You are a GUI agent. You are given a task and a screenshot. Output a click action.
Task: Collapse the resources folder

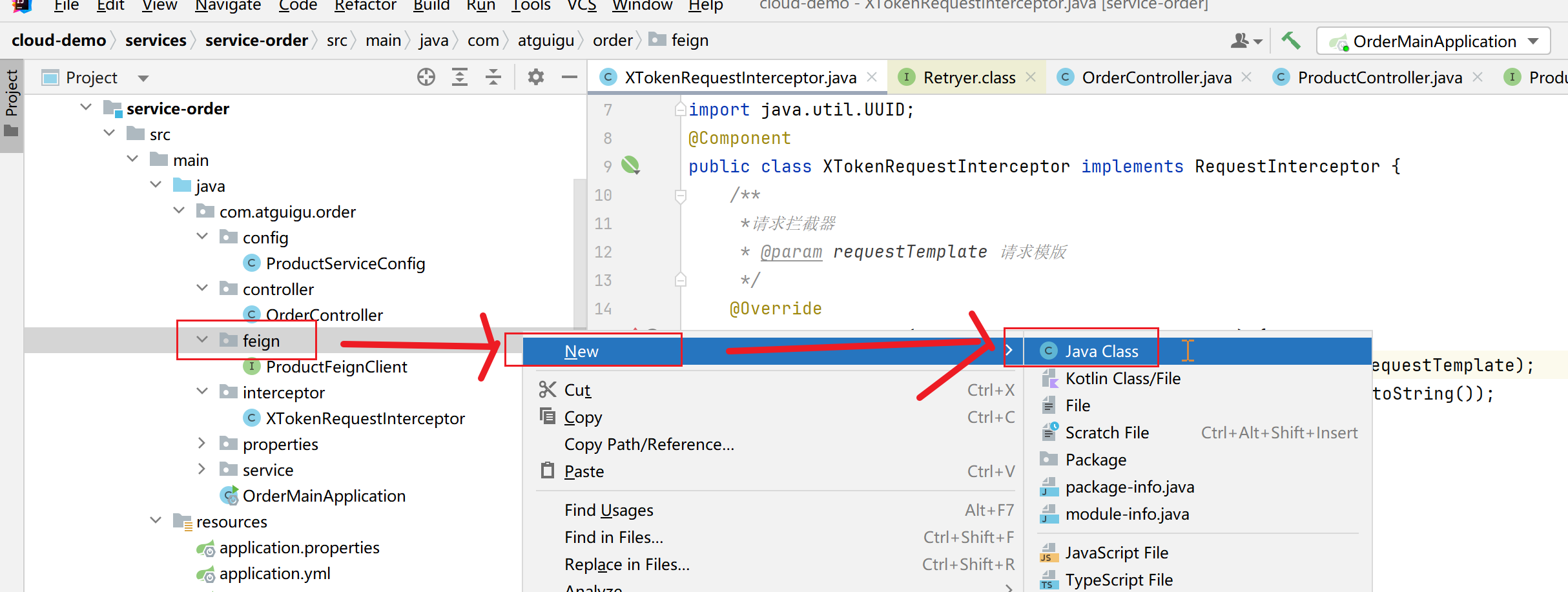tap(156, 520)
